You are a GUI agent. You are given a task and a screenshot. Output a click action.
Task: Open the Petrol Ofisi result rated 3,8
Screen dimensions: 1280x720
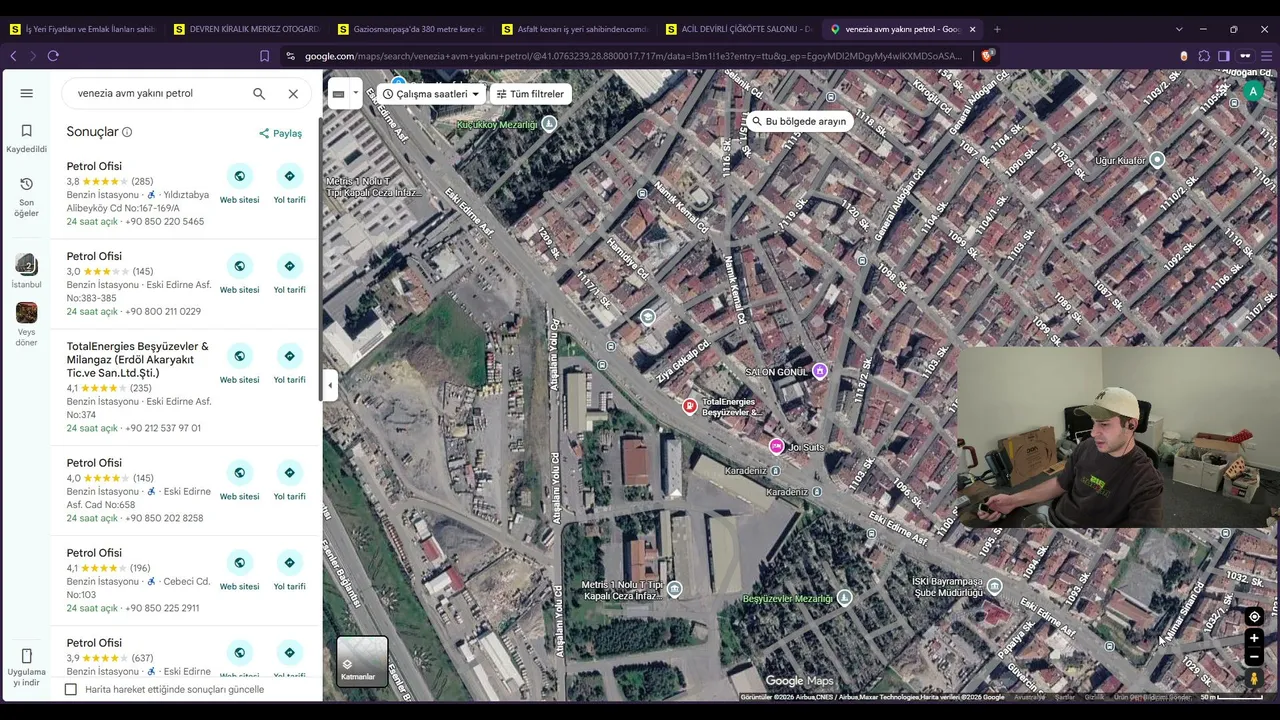(x=94, y=167)
